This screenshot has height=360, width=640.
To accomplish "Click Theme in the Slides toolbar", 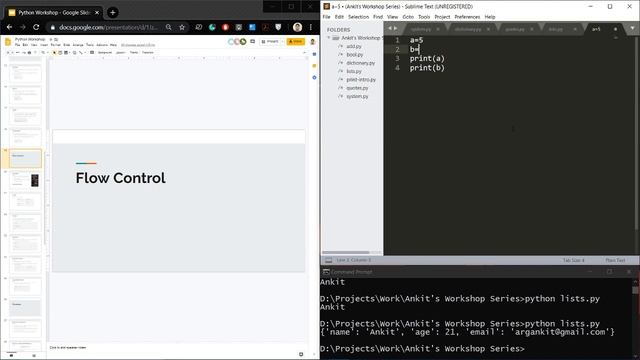I will (x=134, y=53).
